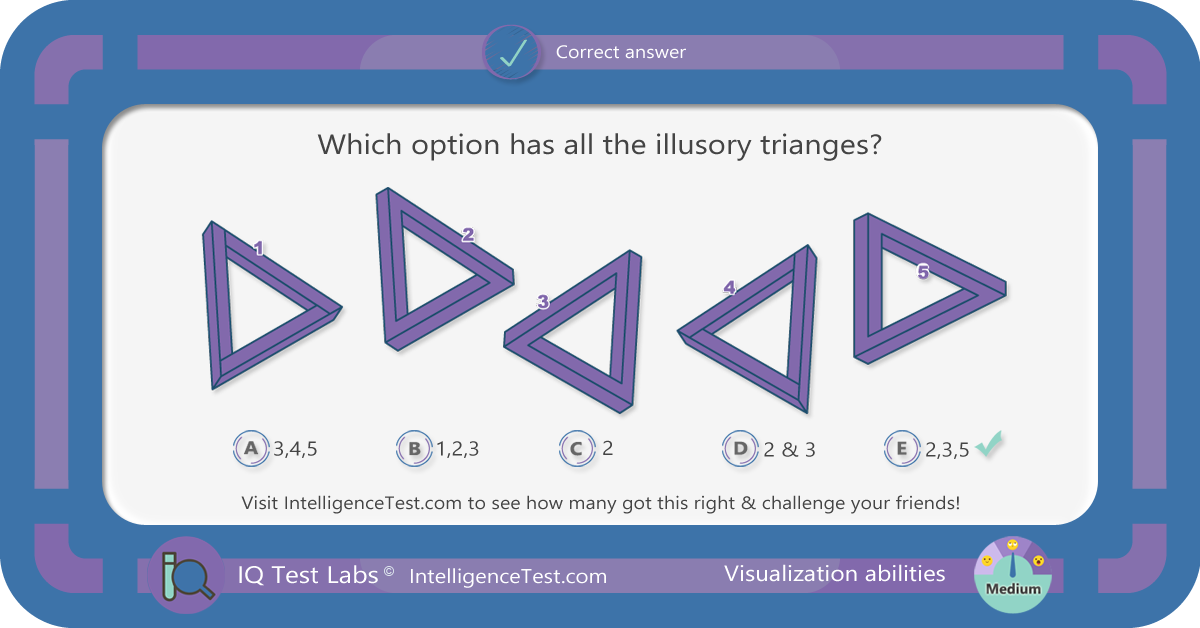Choose option C circle
This screenshot has height=628, width=1200.
[x=576, y=449]
